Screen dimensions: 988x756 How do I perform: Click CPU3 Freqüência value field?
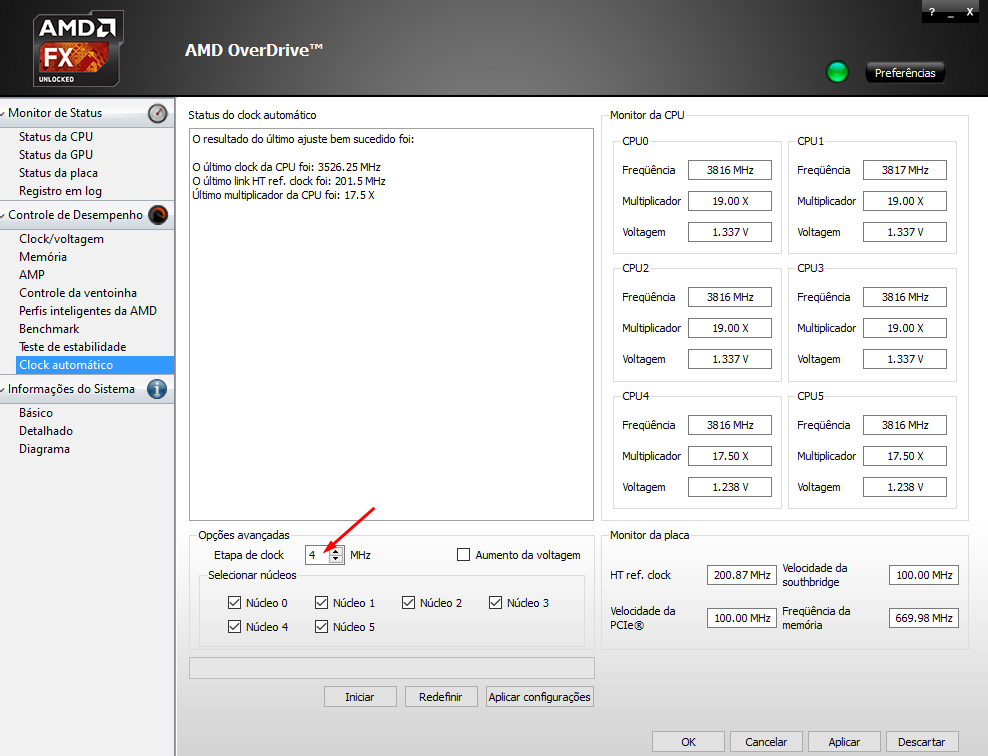coord(905,297)
